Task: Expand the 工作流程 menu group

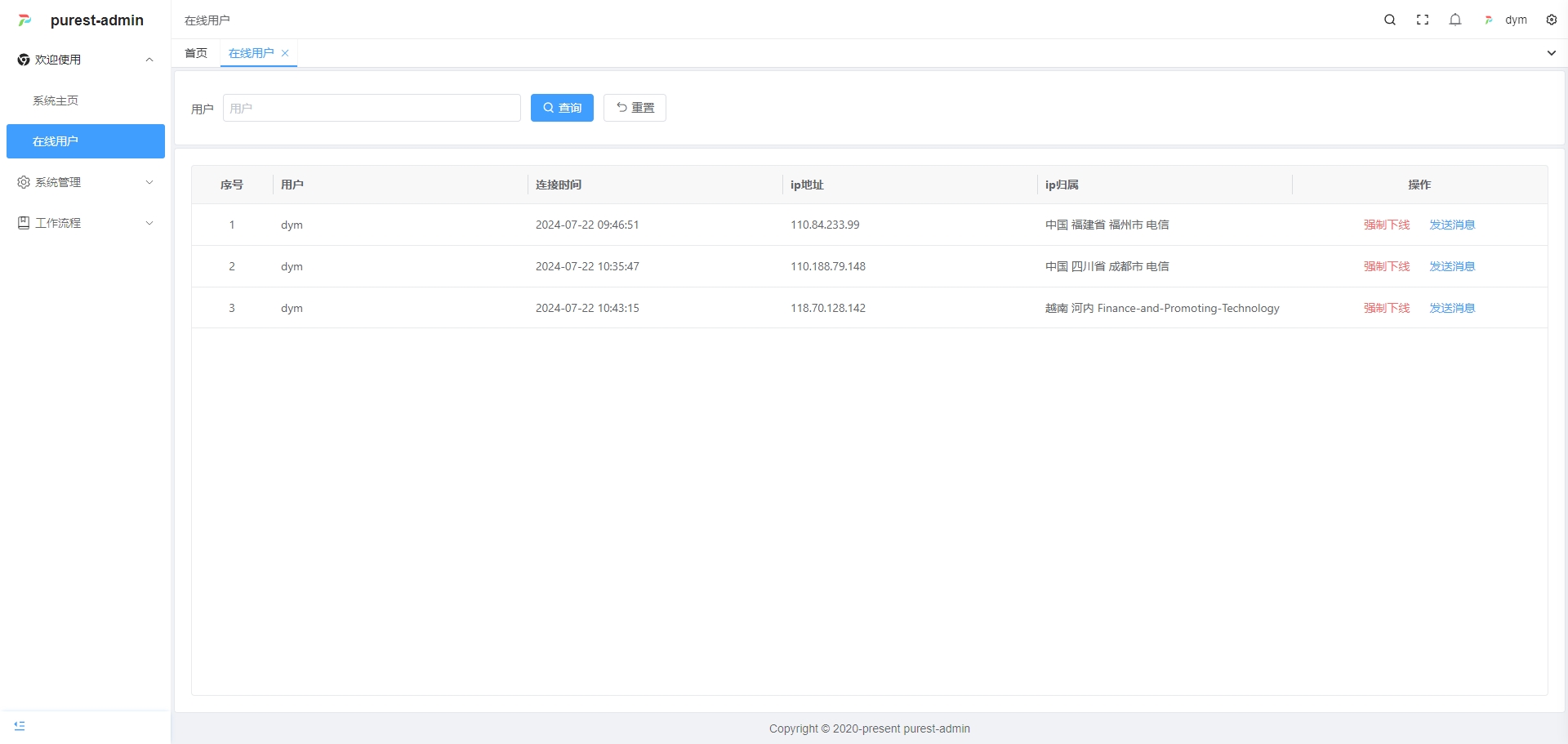Action: (x=86, y=223)
